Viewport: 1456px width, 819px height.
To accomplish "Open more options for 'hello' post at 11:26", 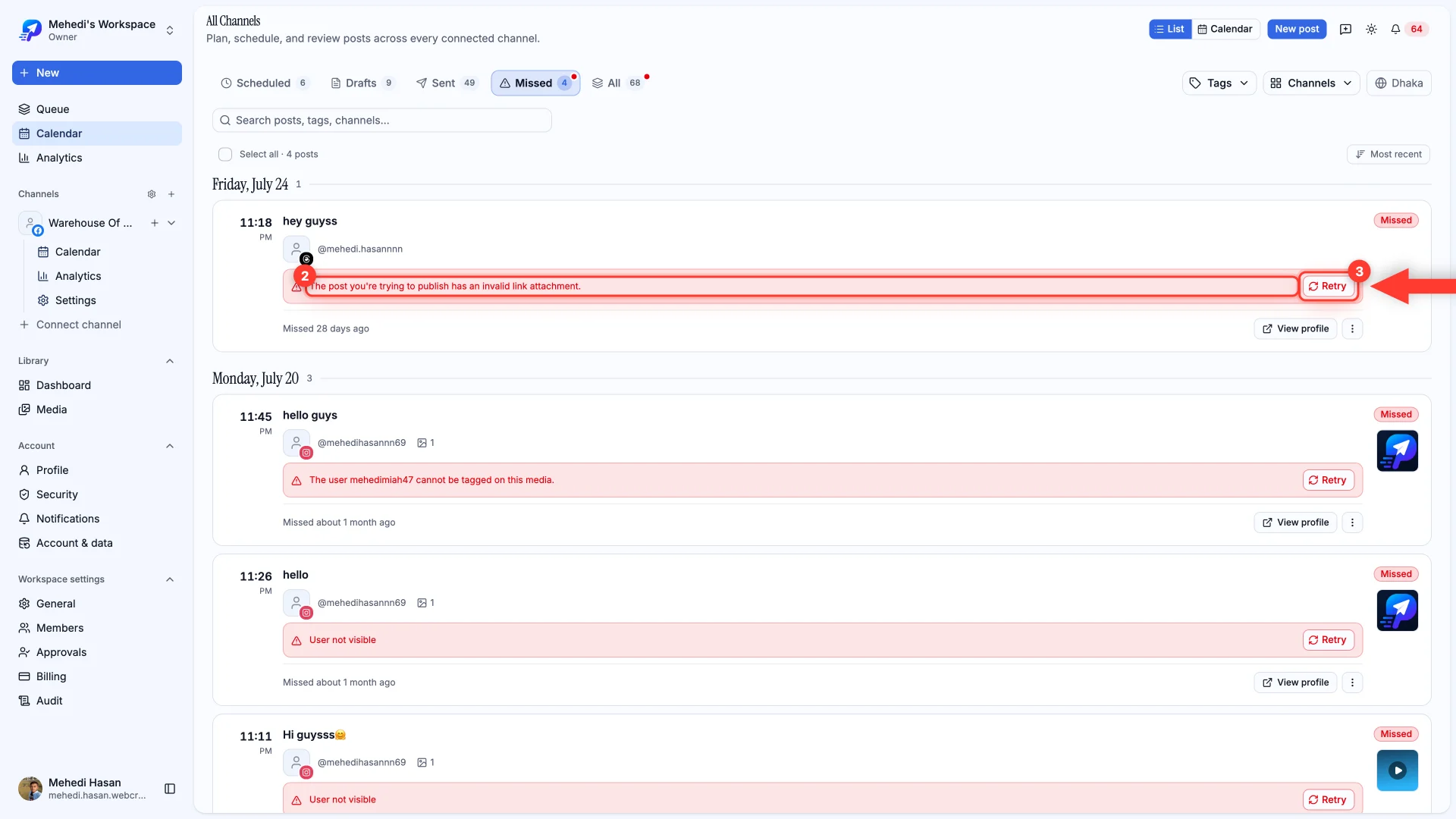I will click(1352, 682).
